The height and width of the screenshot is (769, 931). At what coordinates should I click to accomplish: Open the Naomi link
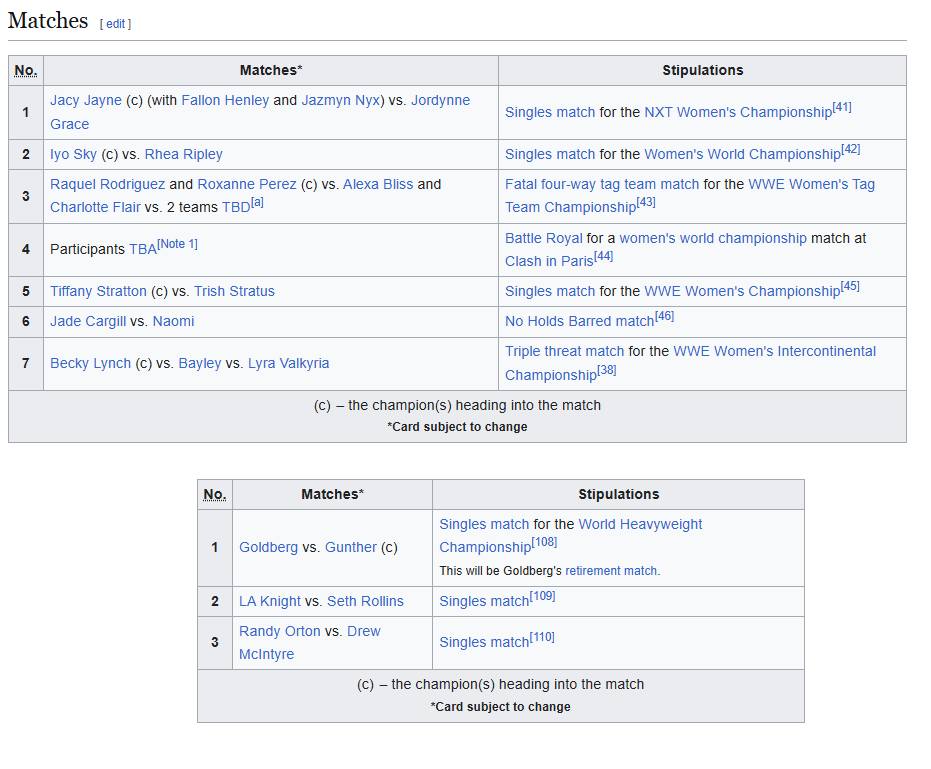[x=173, y=321]
